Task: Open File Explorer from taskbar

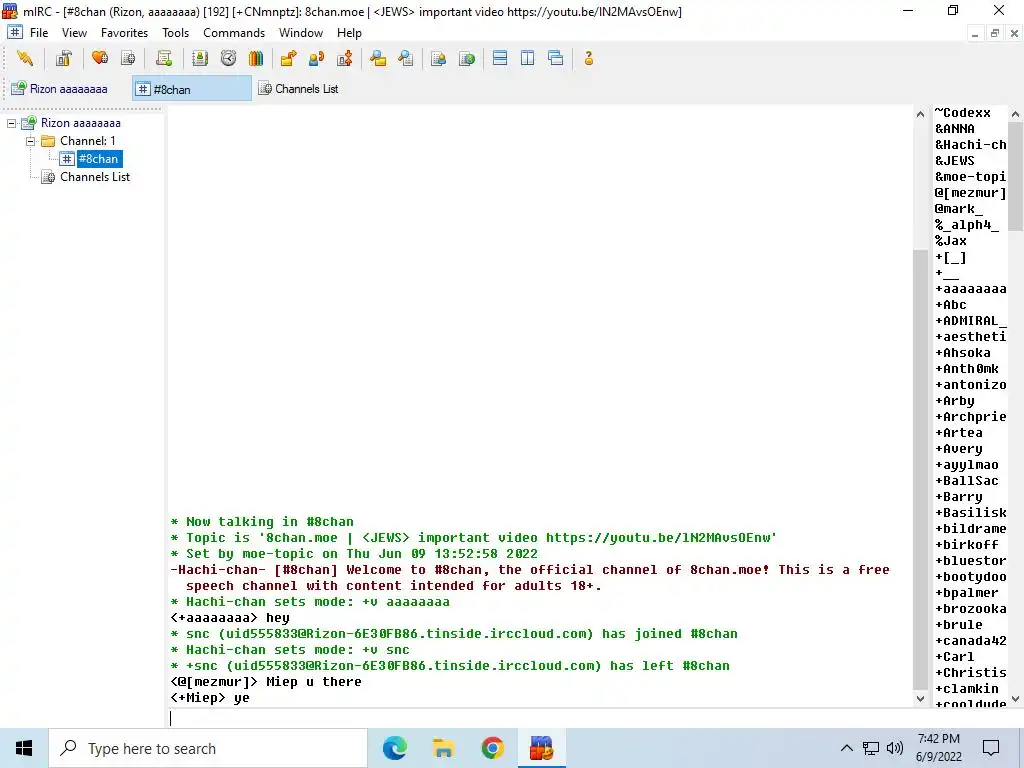Action: (x=443, y=748)
